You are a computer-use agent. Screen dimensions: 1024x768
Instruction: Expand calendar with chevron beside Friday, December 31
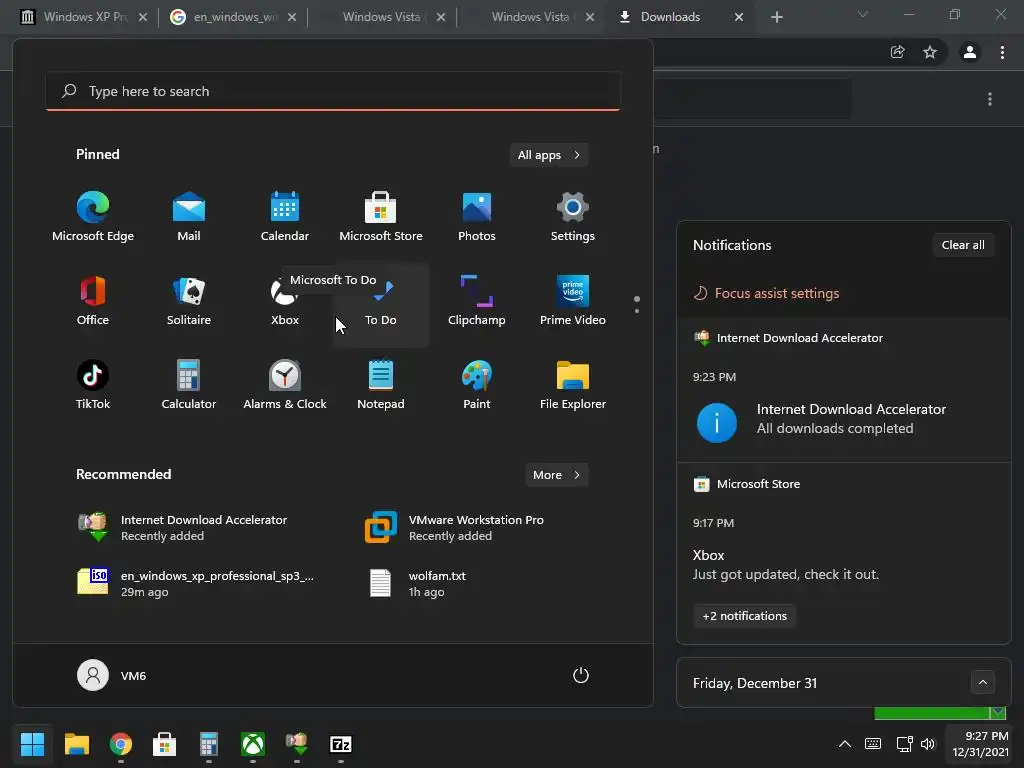click(x=982, y=682)
